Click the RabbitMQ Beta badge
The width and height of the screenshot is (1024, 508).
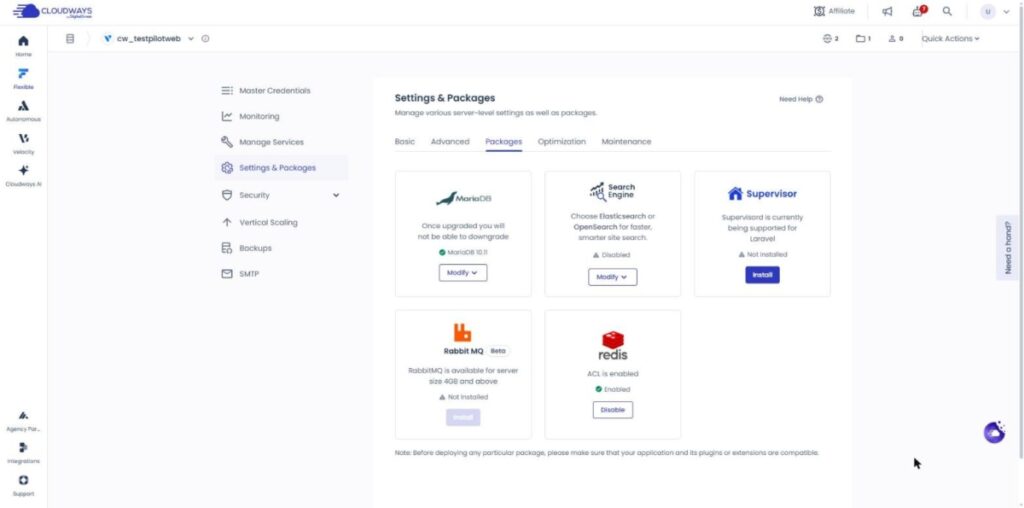coord(498,351)
